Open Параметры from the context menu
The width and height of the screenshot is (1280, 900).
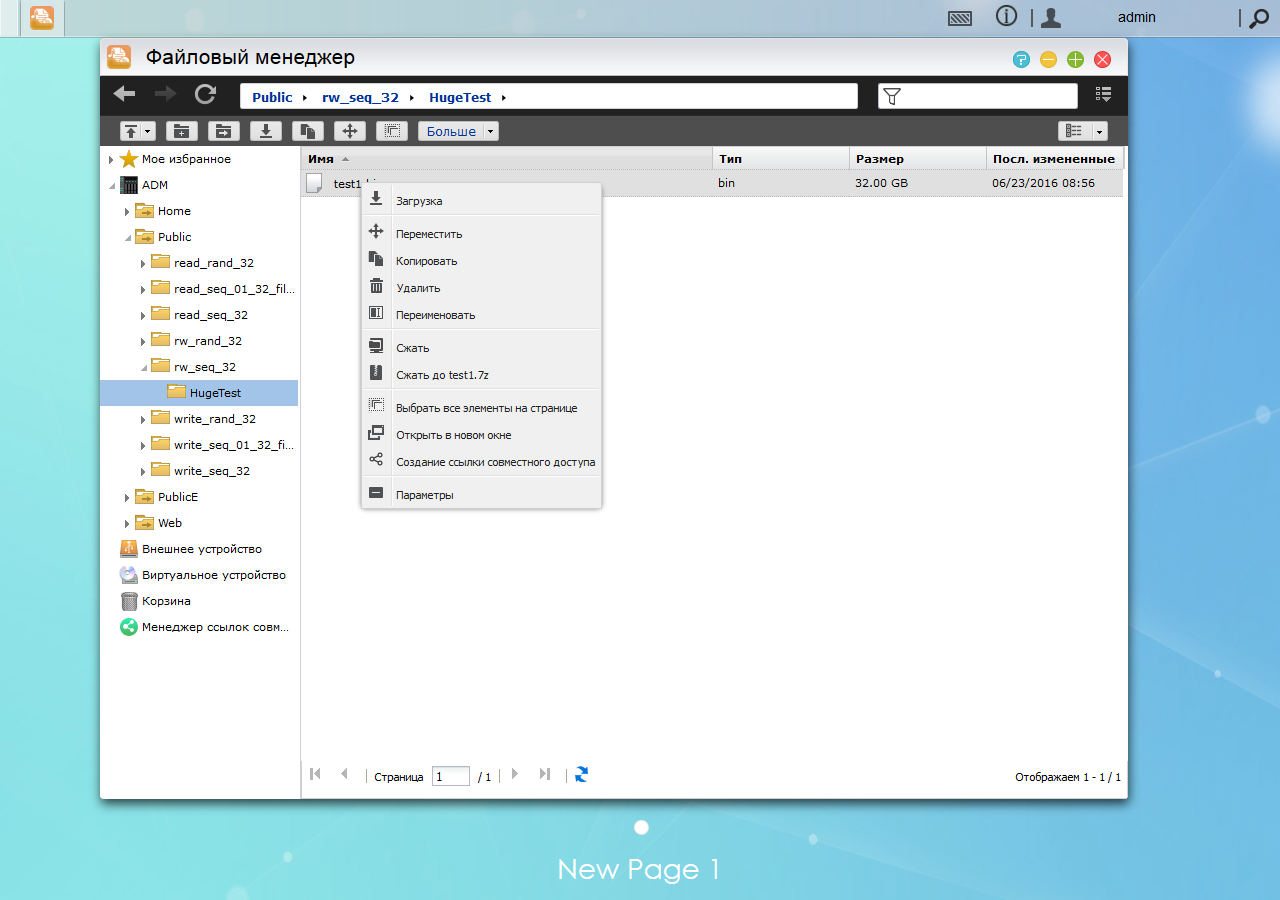point(481,495)
